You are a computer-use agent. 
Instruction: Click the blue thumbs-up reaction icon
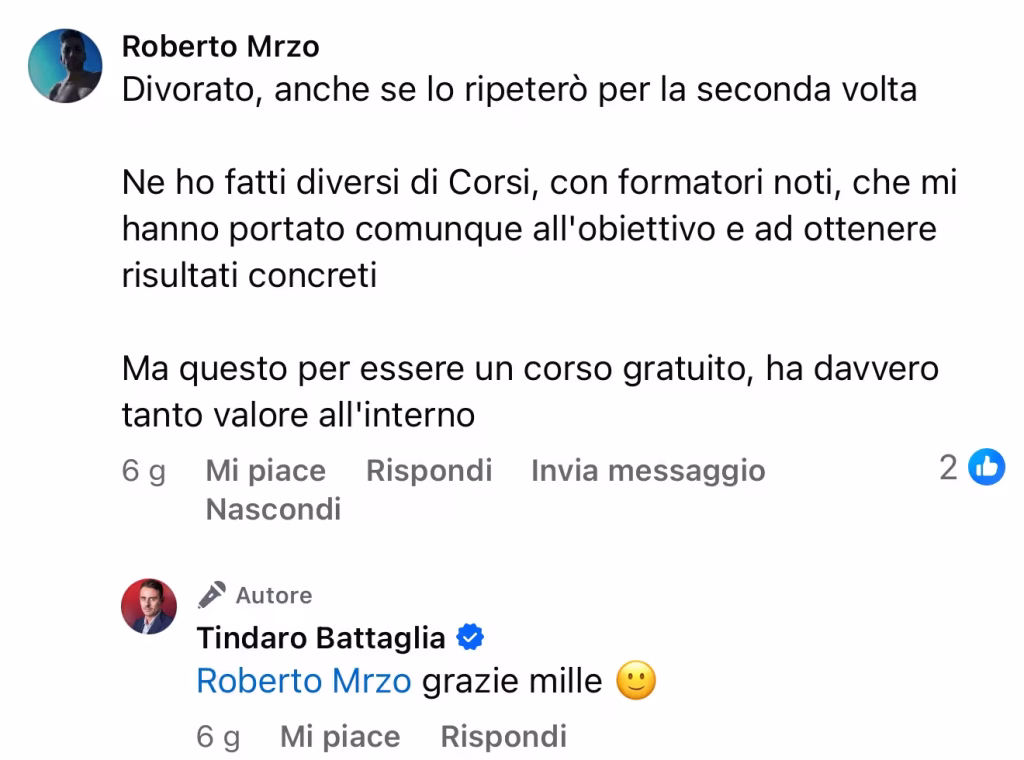tap(986, 467)
